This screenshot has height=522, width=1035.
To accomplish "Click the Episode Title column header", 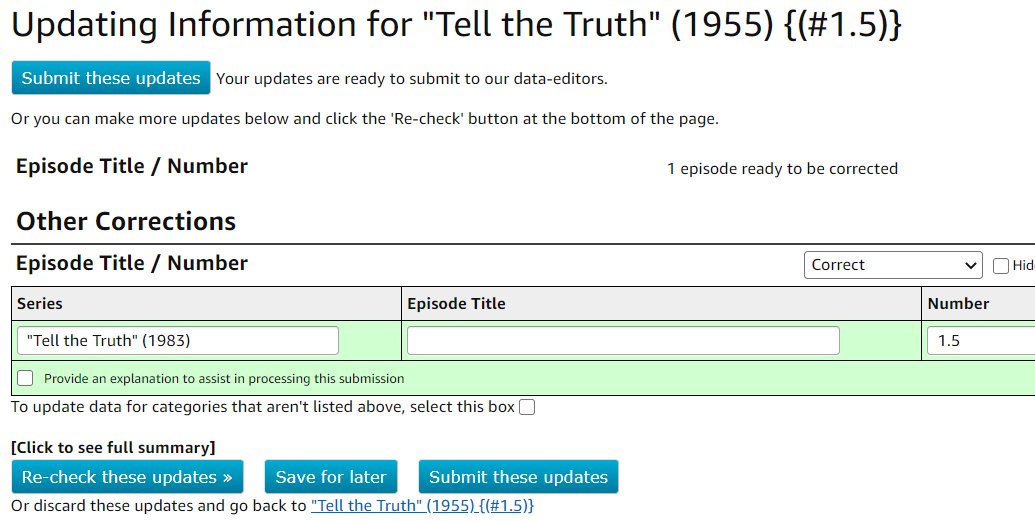I will [456, 304].
